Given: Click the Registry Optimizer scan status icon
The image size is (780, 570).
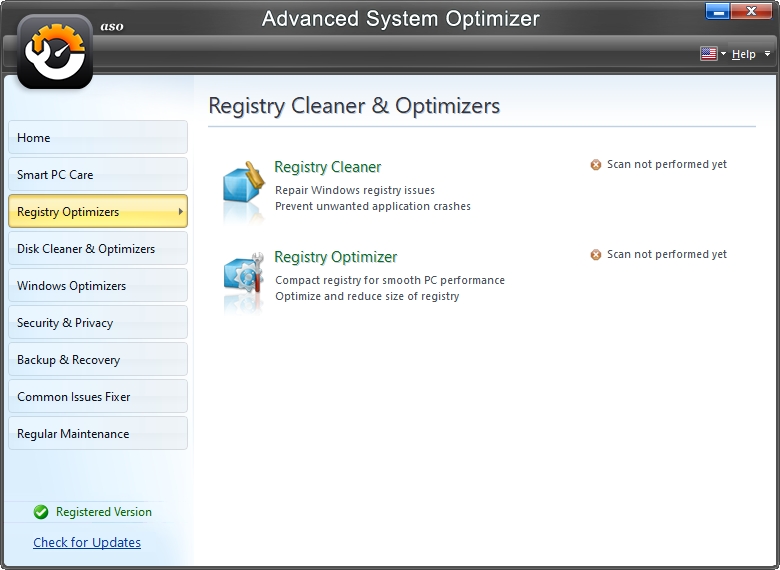Looking at the screenshot, I should [x=595, y=255].
